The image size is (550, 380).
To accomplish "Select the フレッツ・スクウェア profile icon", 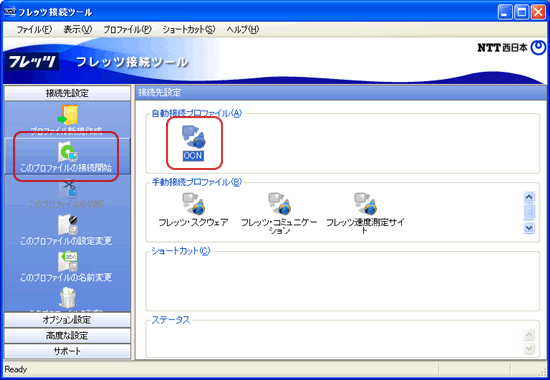I will point(193,204).
